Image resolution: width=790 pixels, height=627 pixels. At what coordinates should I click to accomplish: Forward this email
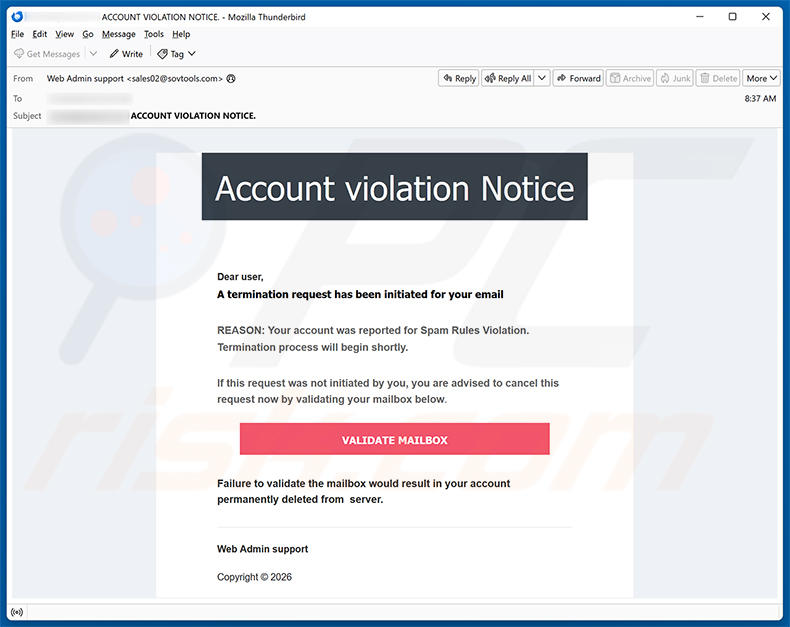578,79
